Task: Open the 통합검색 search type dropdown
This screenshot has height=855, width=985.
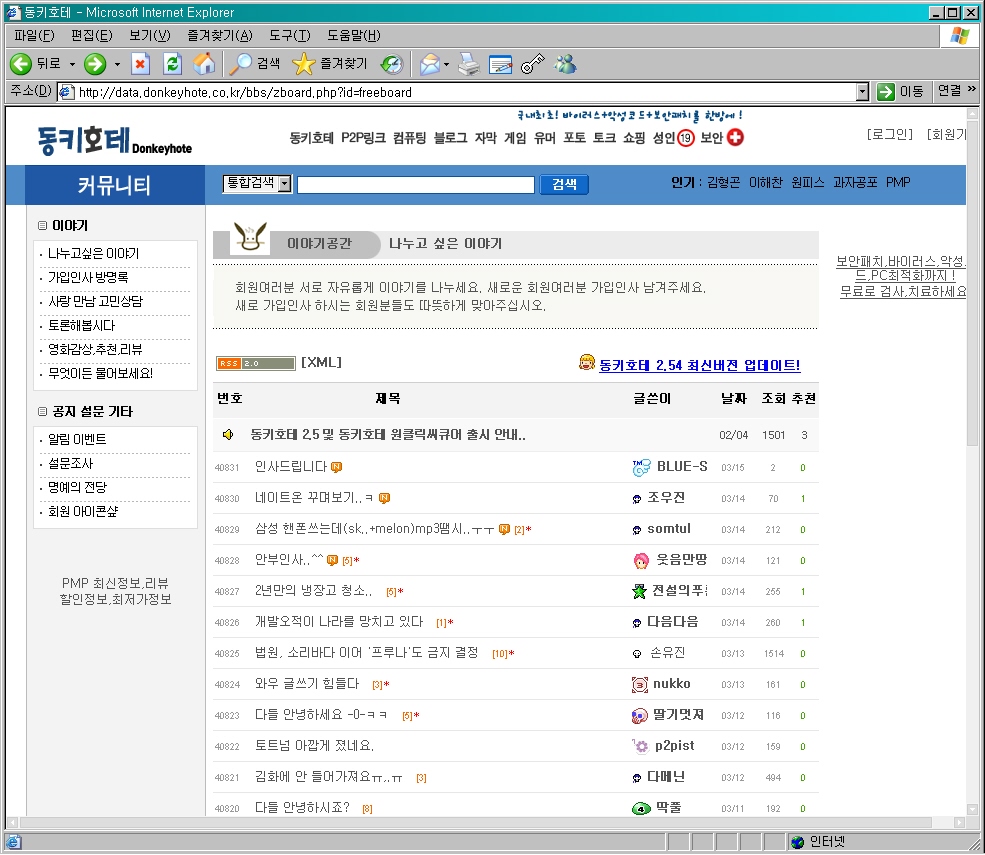Action: click(x=284, y=184)
